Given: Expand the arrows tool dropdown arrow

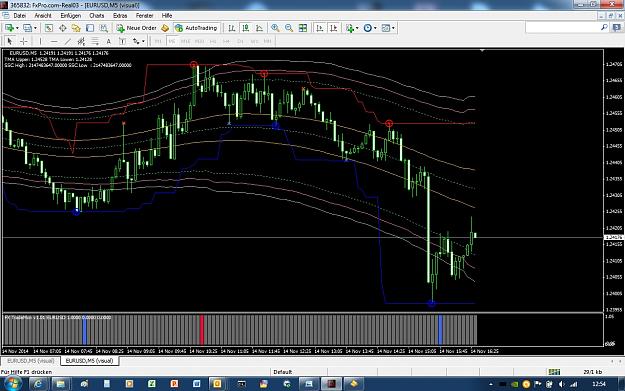Looking at the screenshot, I should point(143,41).
